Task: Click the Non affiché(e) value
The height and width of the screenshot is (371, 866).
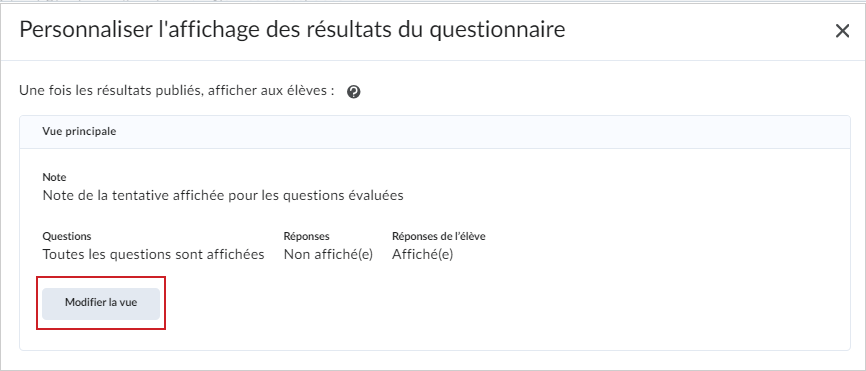Action: coord(329,255)
